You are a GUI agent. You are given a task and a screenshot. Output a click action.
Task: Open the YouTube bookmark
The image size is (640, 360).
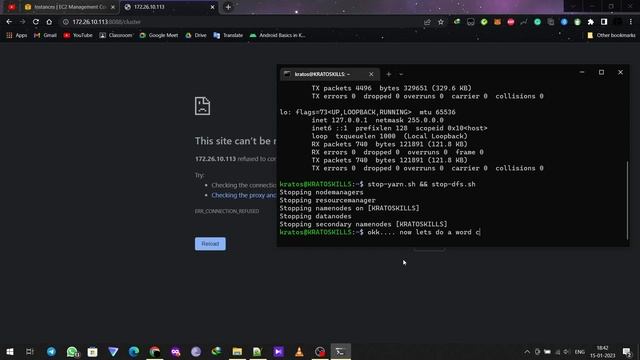pyautogui.click(x=78, y=36)
